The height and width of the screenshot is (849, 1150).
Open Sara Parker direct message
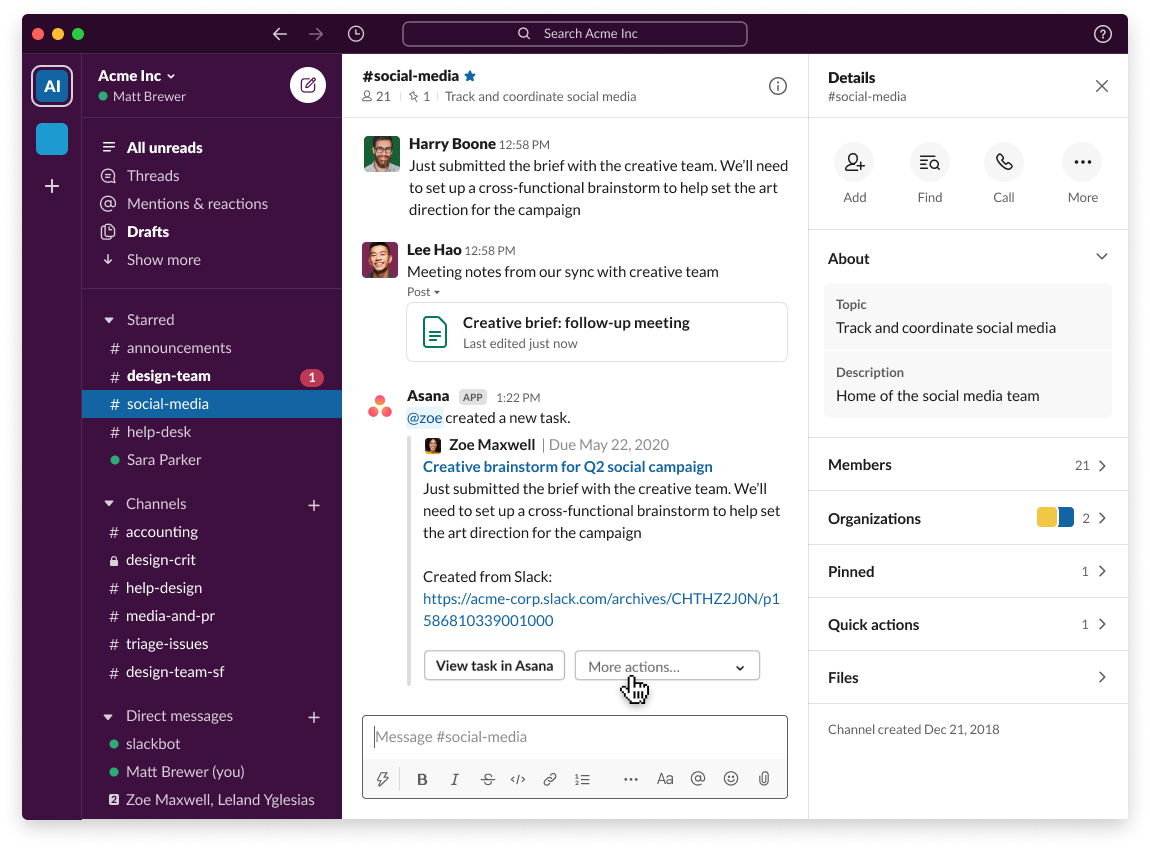tap(212, 460)
